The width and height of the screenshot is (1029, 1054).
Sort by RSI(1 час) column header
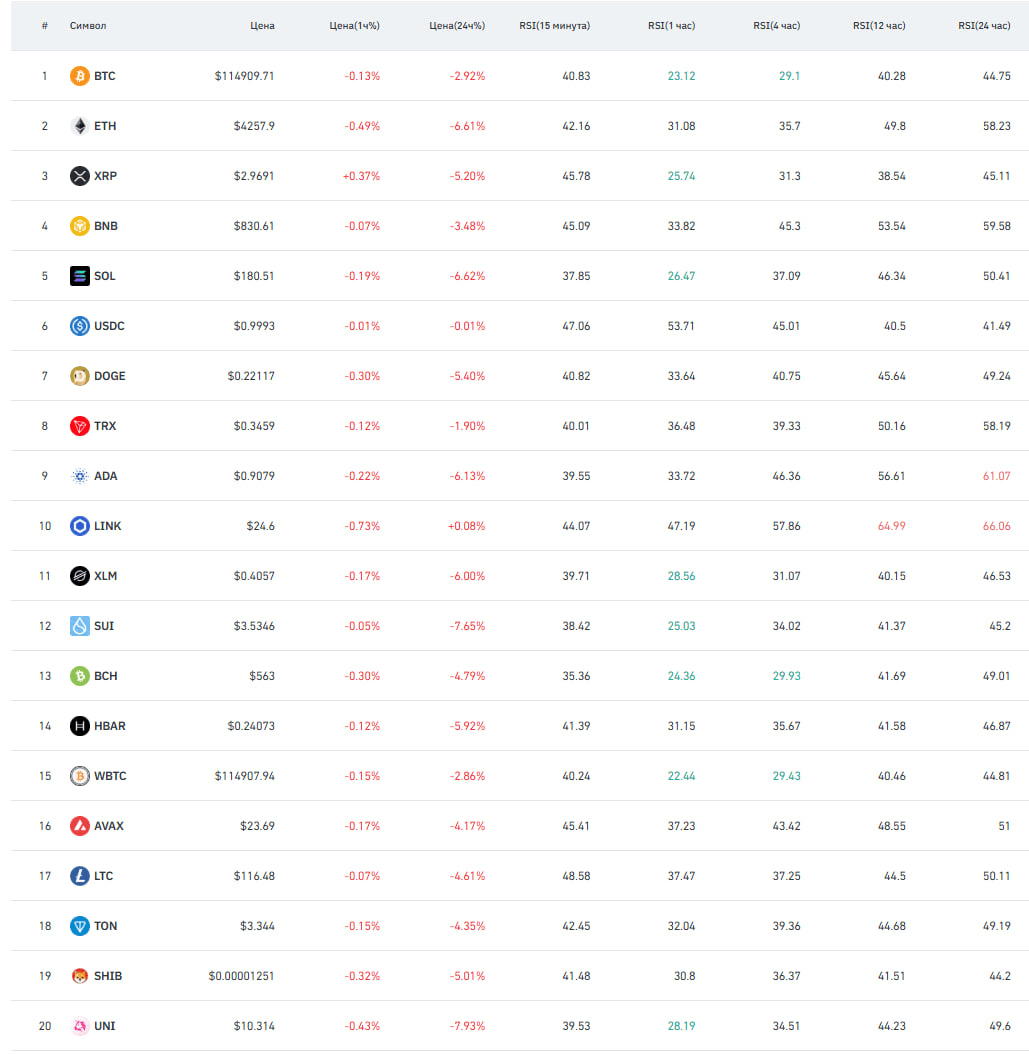671,26
